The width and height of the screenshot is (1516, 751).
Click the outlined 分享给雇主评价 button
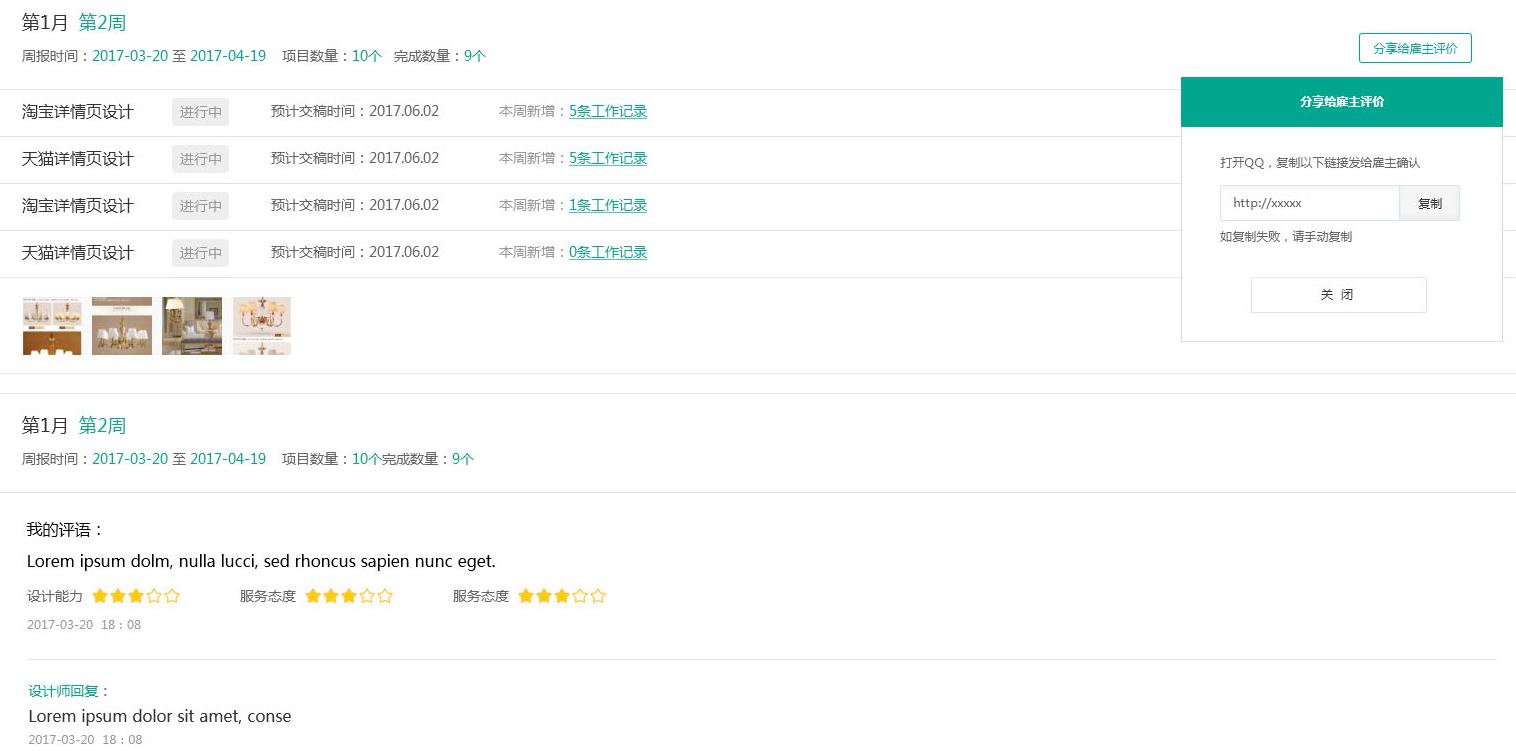[1415, 48]
